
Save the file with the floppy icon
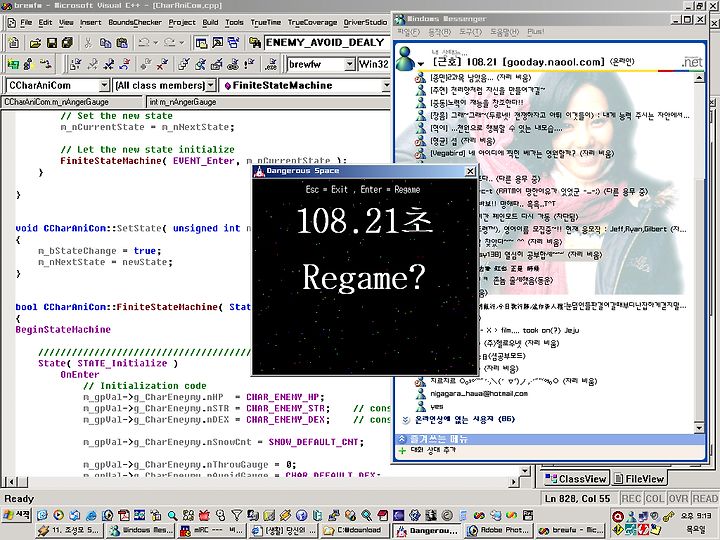point(52,43)
